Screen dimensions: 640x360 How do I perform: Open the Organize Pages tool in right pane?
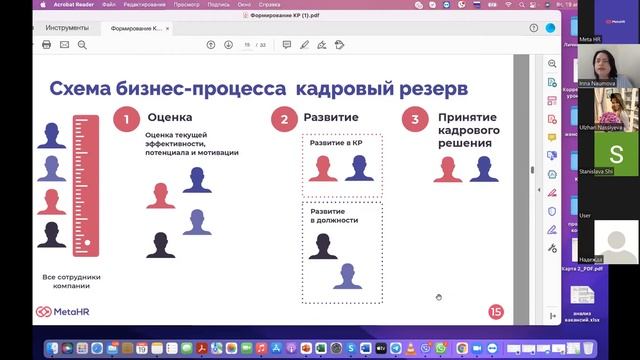[552, 101]
